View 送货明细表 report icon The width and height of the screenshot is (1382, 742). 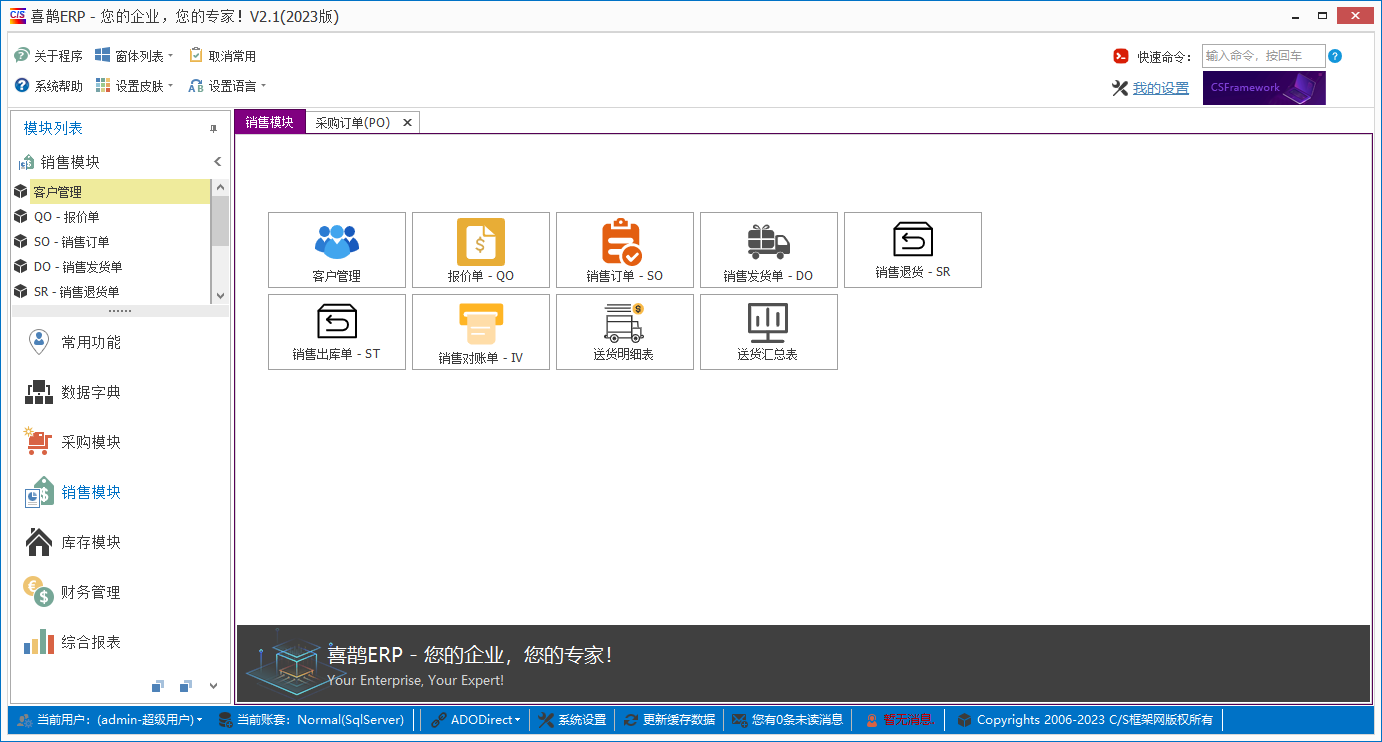tap(624, 331)
